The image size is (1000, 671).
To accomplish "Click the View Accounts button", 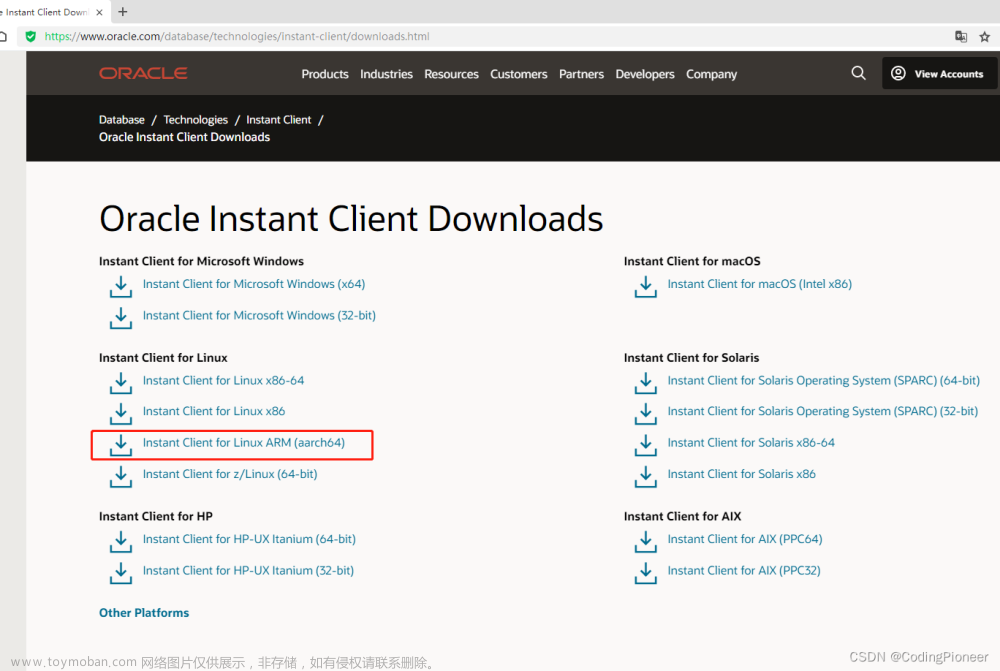I will click(939, 73).
